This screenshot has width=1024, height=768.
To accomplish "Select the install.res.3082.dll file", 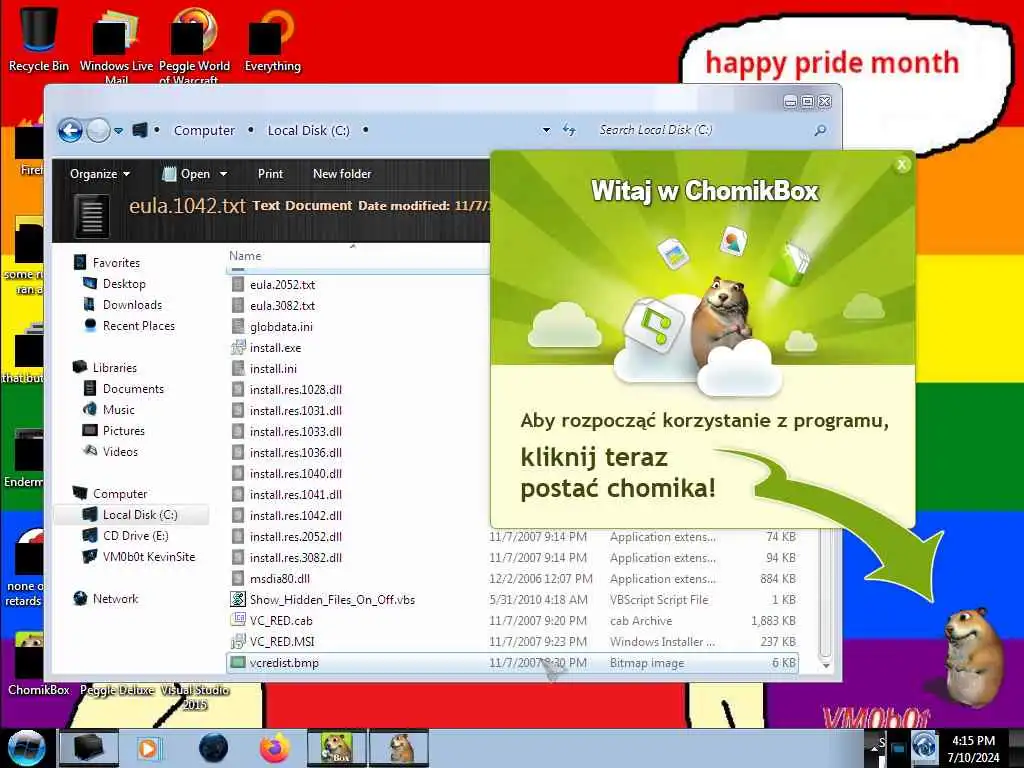I will point(295,557).
